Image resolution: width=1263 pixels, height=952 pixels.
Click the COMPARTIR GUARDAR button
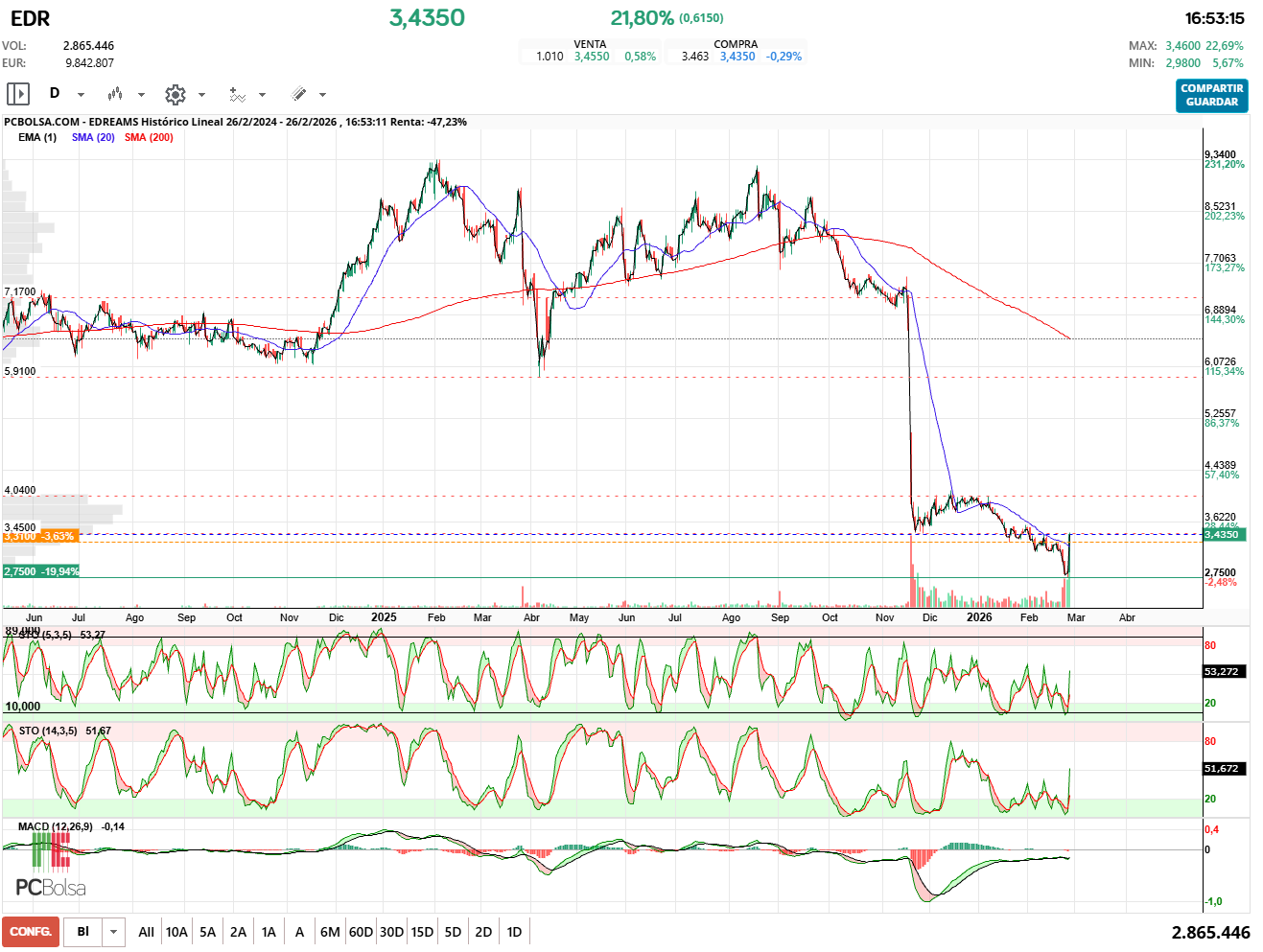point(1211,95)
